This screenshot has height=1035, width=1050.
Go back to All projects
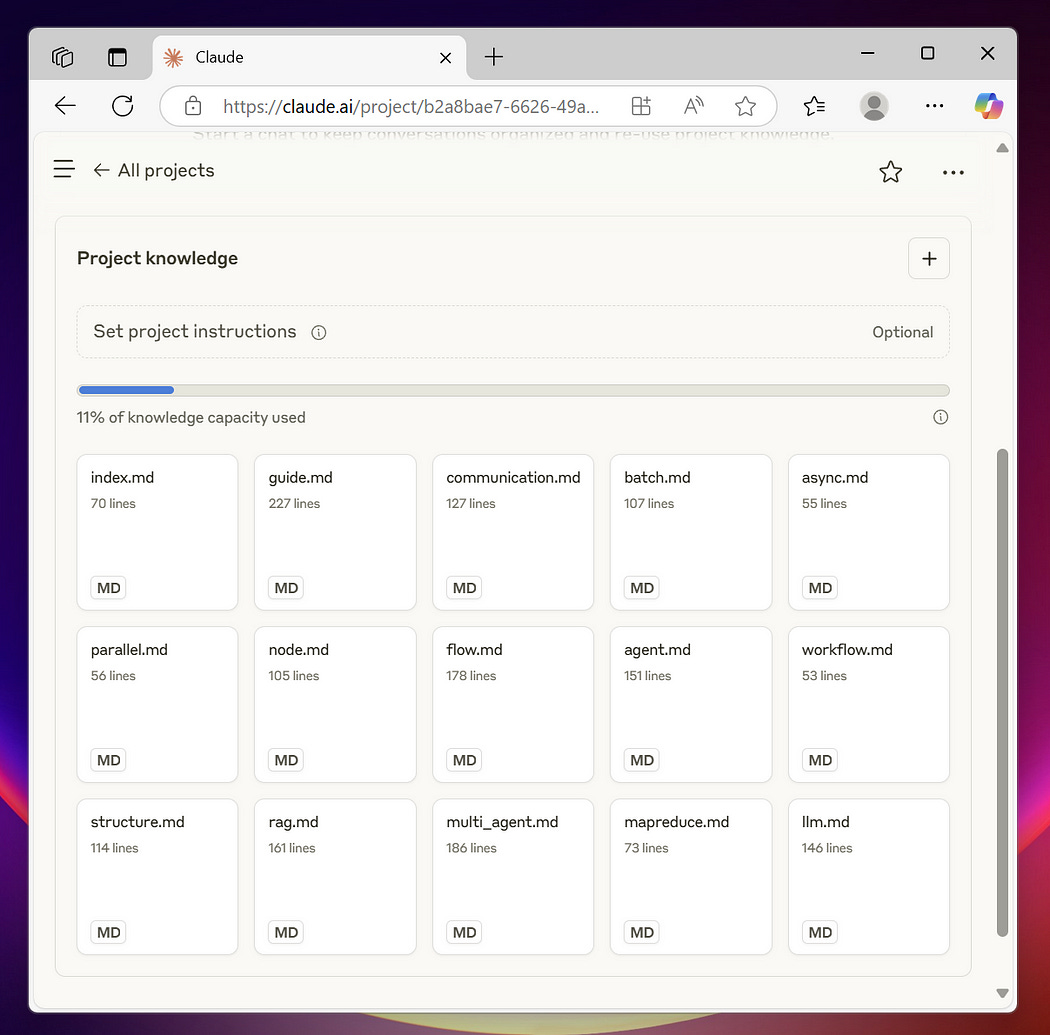click(x=154, y=170)
